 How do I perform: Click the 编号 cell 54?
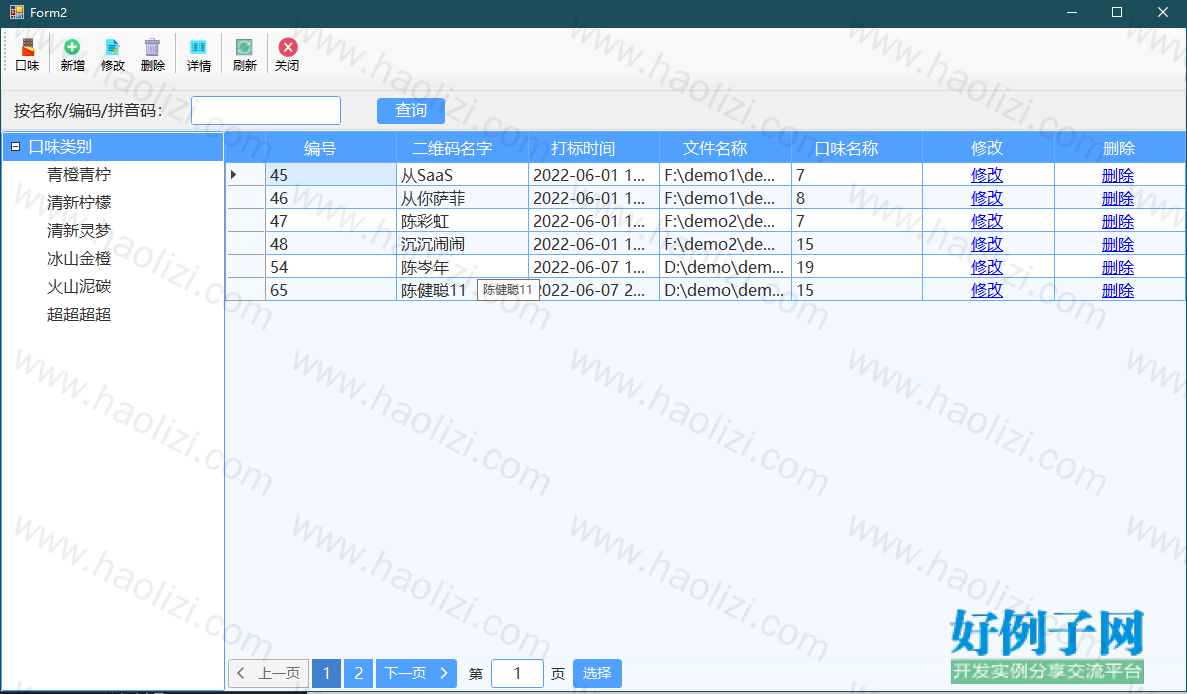click(331, 267)
